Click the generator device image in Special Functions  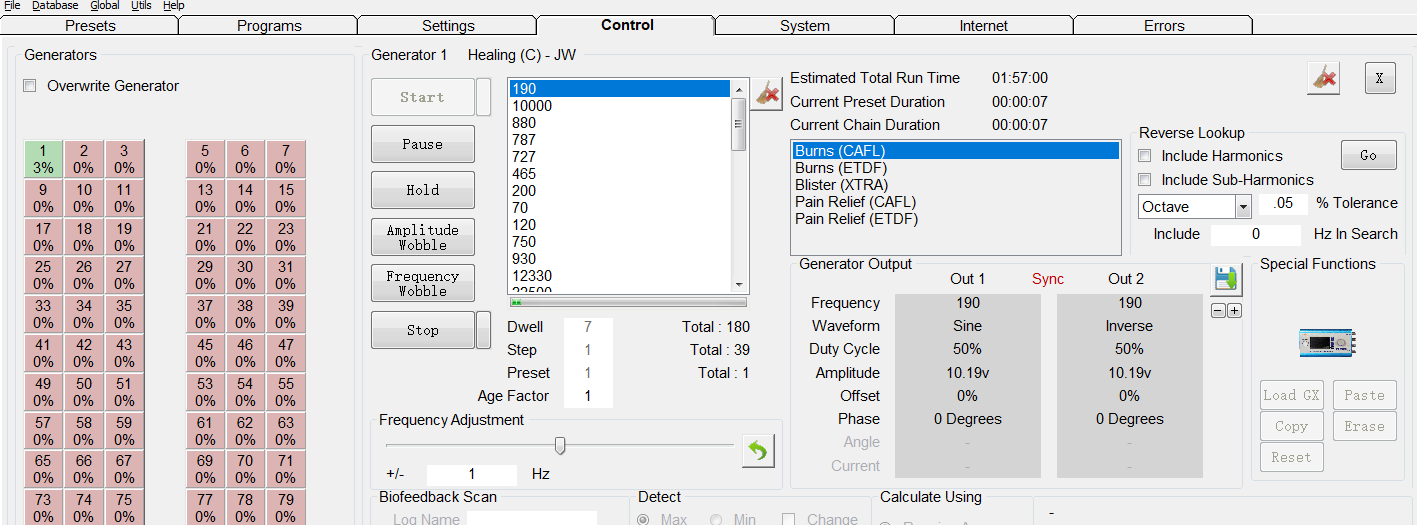click(x=1326, y=342)
